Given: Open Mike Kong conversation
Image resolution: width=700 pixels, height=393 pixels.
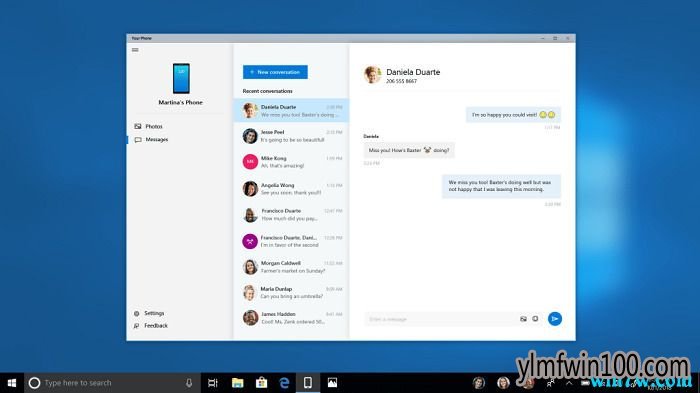Looking at the screenshot, I should 292,162.
